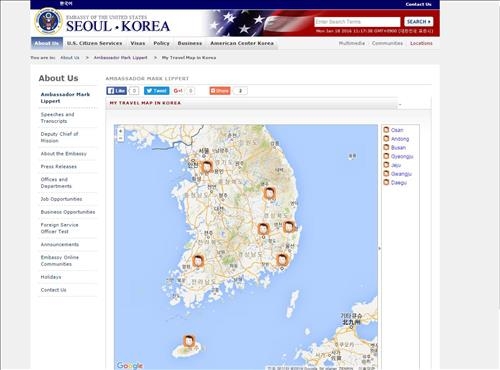Click the Google +1 button
The width and height of the screenshot is (500, 370).
click(178, 91)
